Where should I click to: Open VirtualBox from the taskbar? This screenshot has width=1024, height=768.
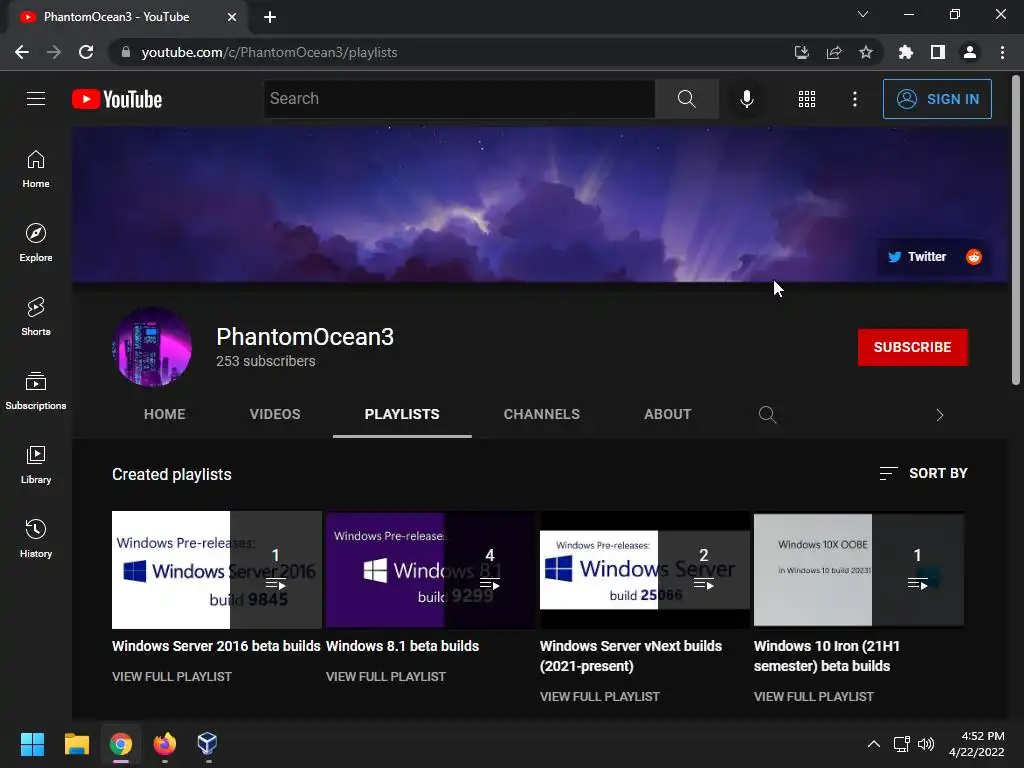(207, 744)
